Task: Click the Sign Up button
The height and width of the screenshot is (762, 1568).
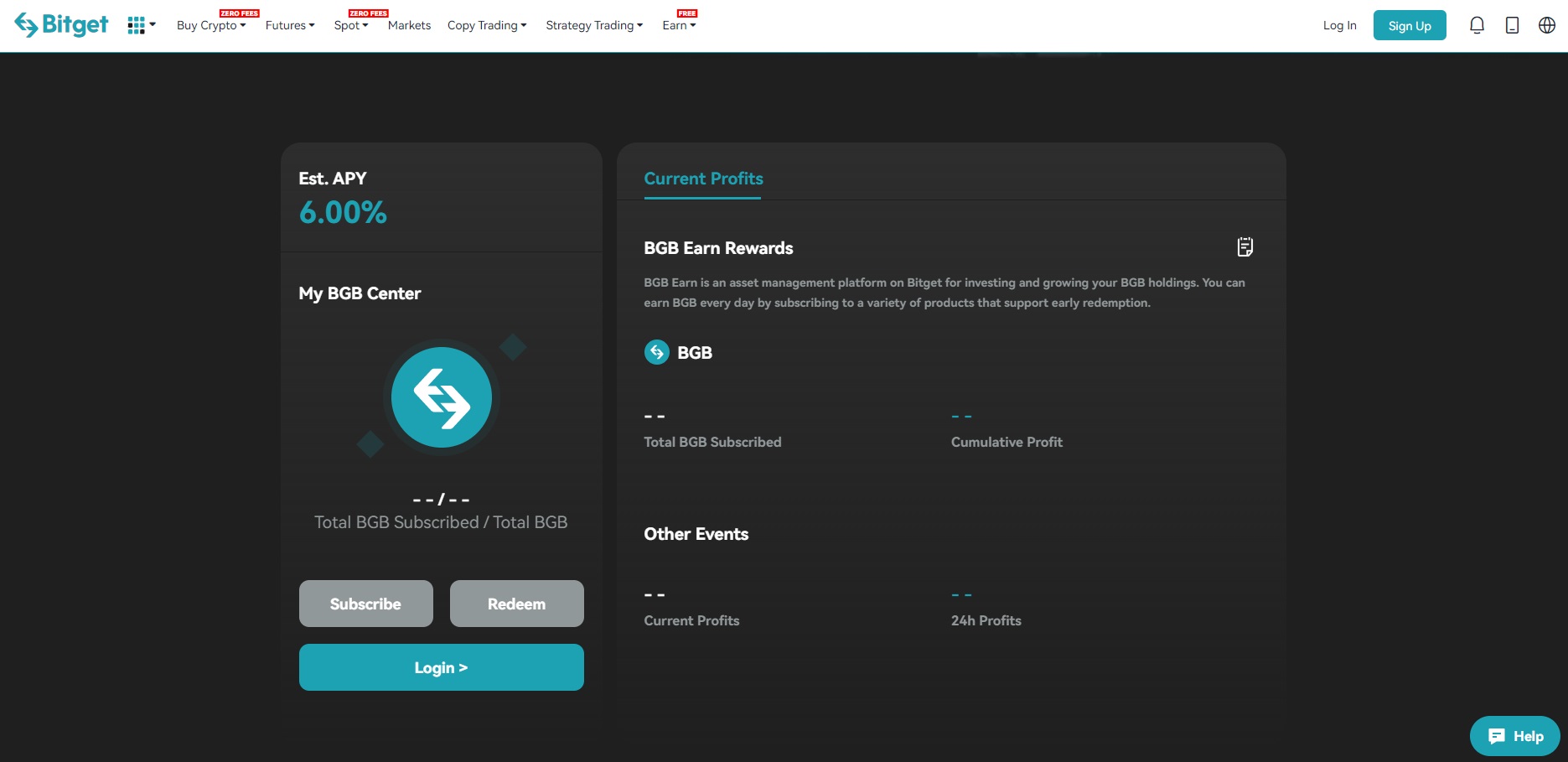Action: pyautogui.click(x=1410, y=25)
